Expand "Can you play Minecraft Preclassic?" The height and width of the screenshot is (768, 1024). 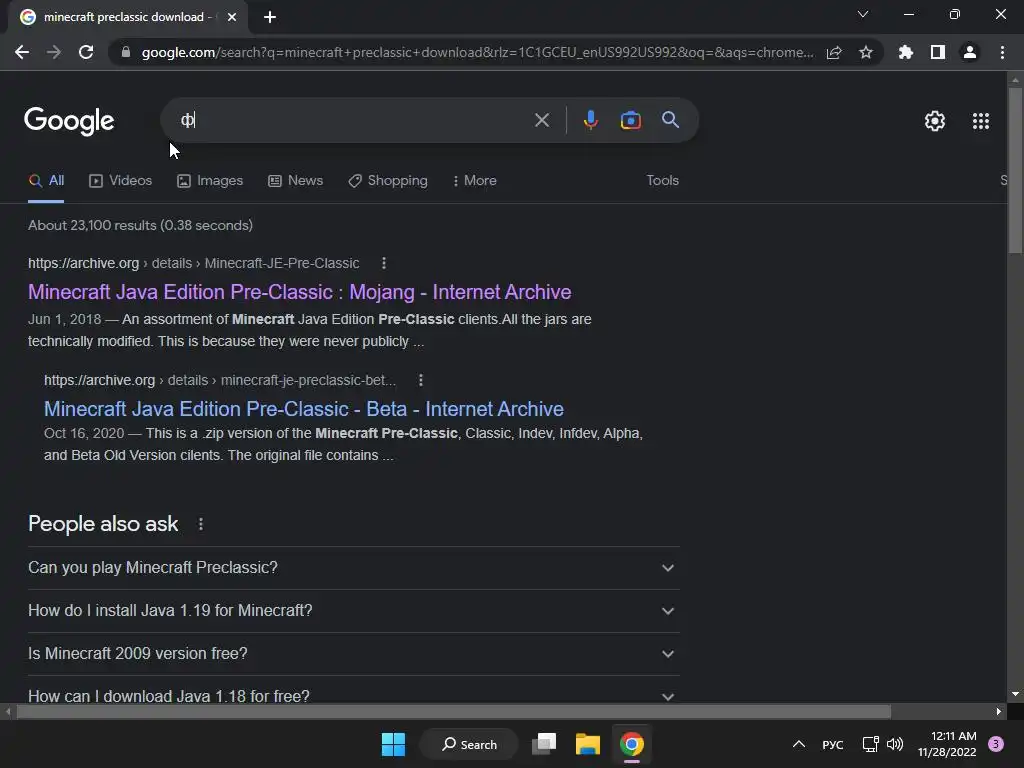[x=353, y=568]
